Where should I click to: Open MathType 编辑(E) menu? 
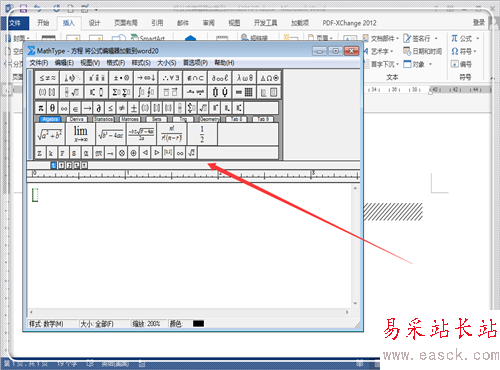[x=64, y=63]
